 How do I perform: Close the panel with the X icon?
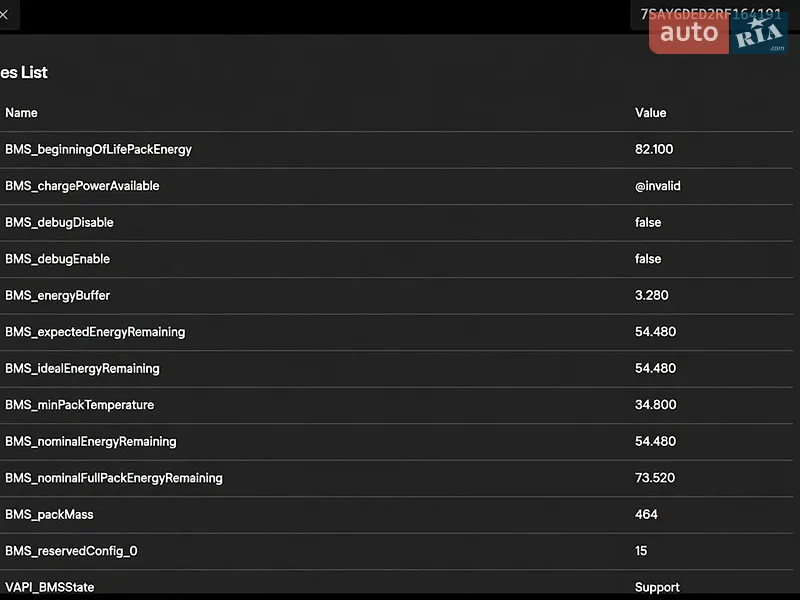[4, 15]
